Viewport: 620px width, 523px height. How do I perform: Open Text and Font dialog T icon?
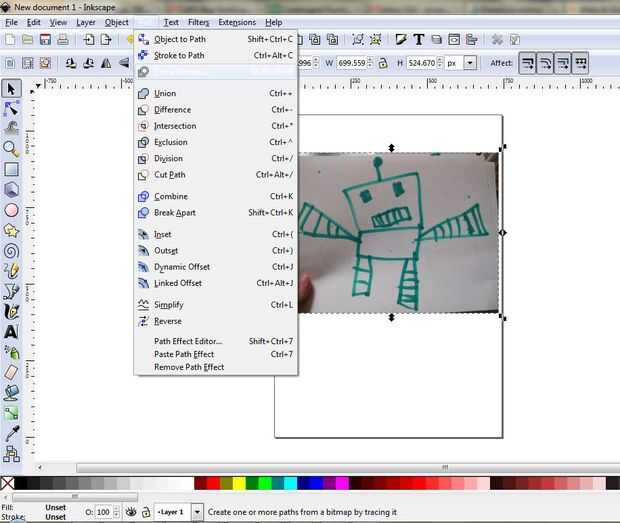point(419,40)
